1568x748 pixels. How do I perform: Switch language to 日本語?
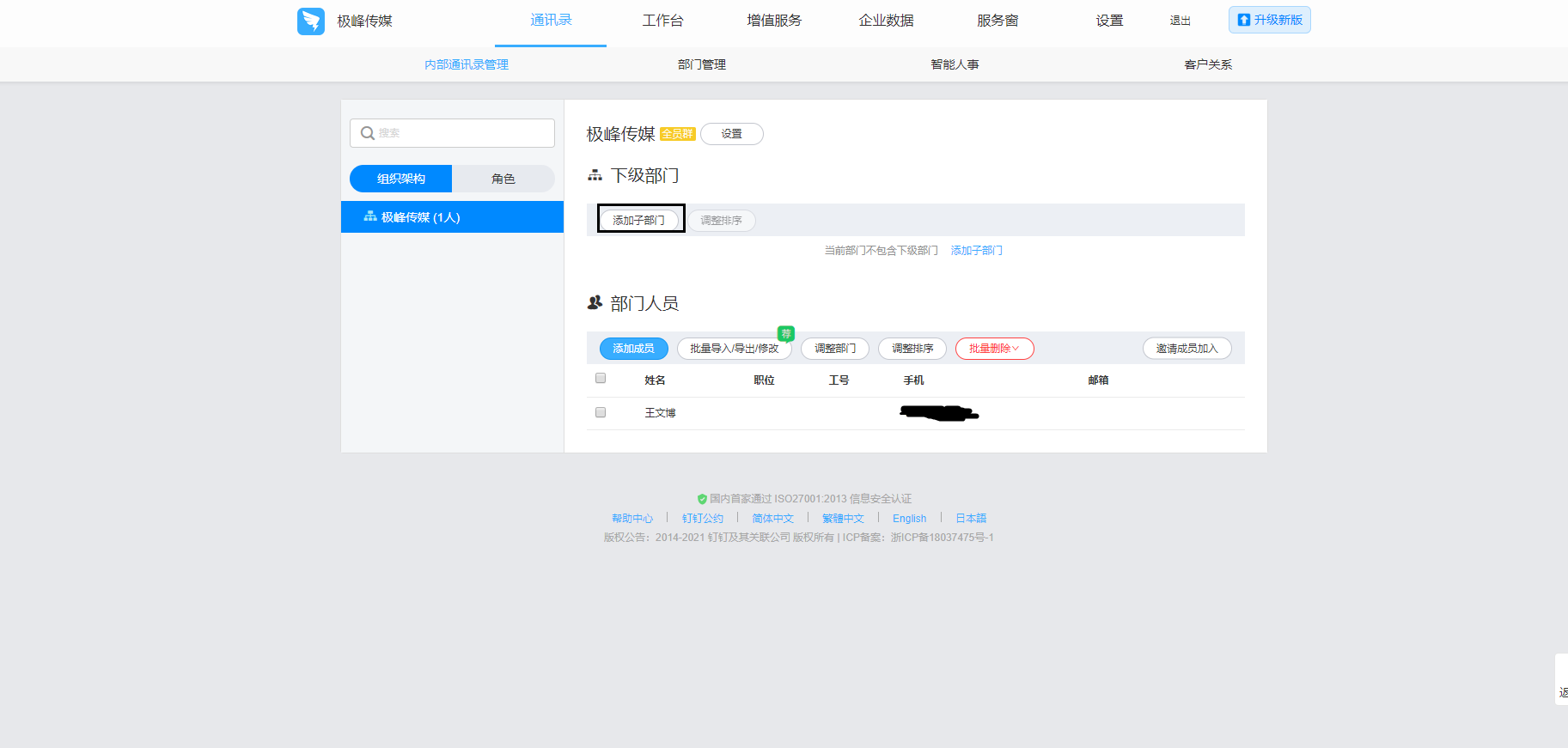tap(971, 519)
